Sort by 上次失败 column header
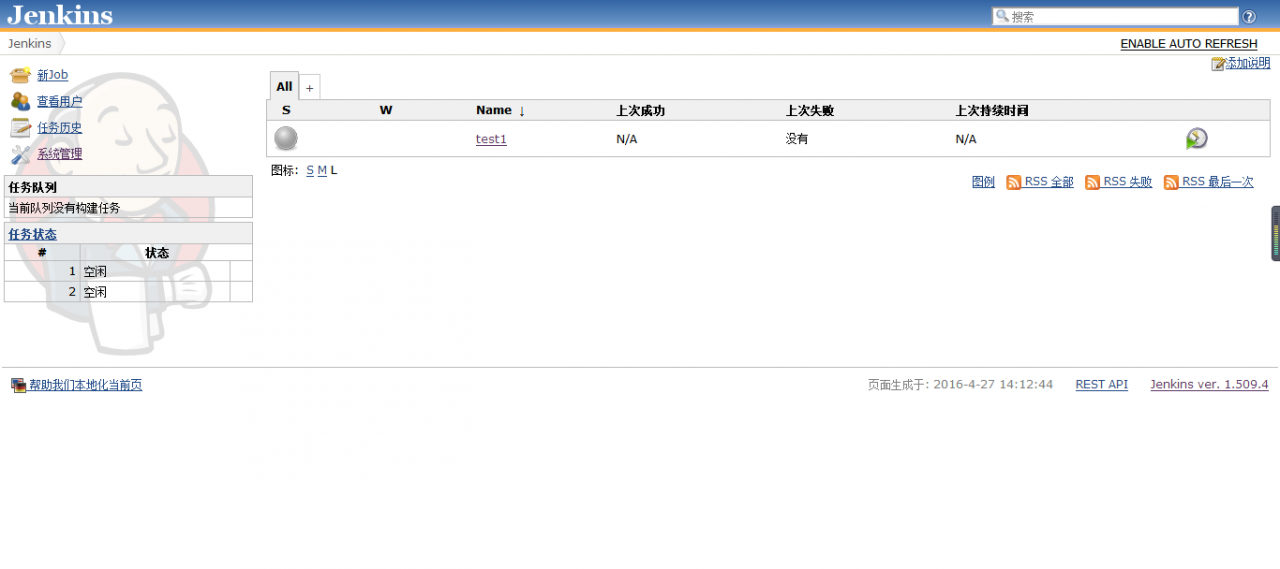Screen dimensions: 1280x569 (x=810, y=111)
